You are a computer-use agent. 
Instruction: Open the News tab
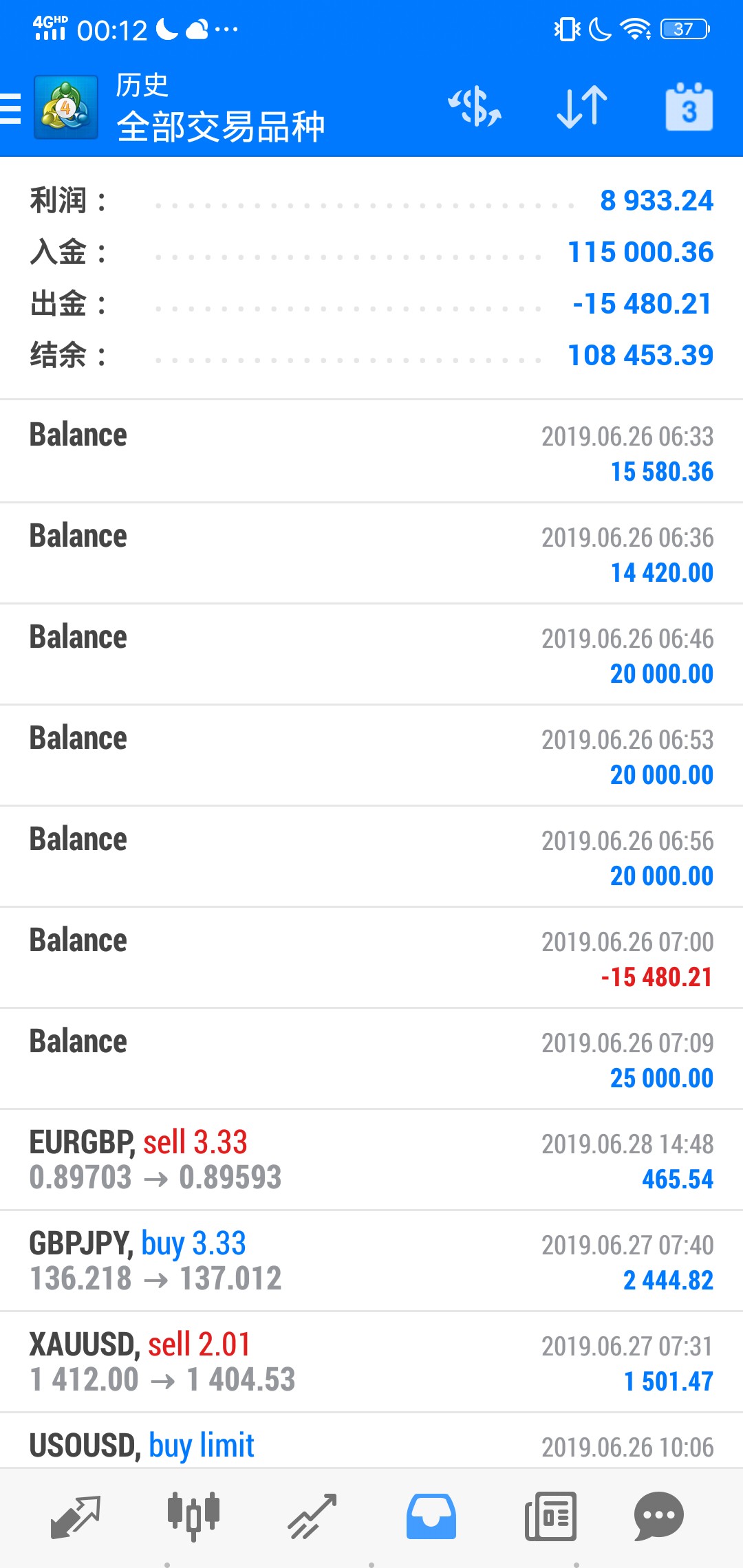[550, 1516]
